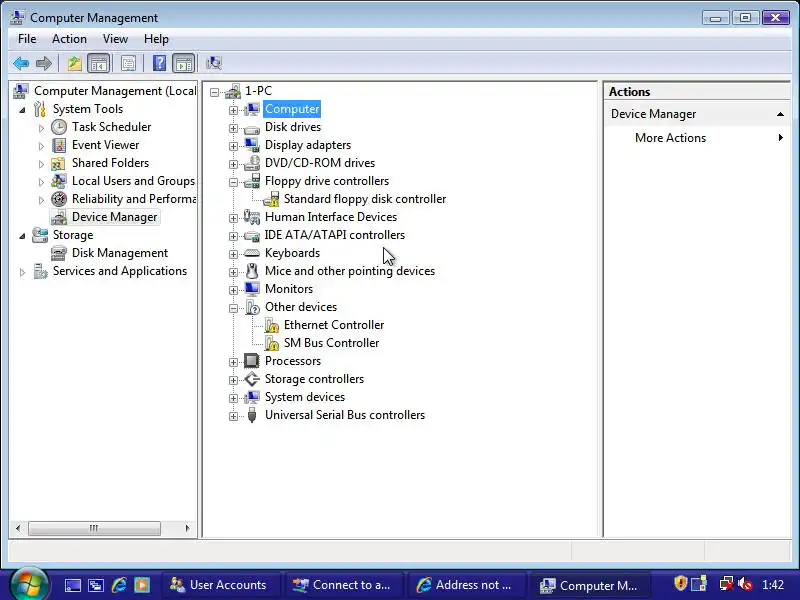Select the Storage tree label
Screen dimensions: 800x600
click(x=73, y=235)
